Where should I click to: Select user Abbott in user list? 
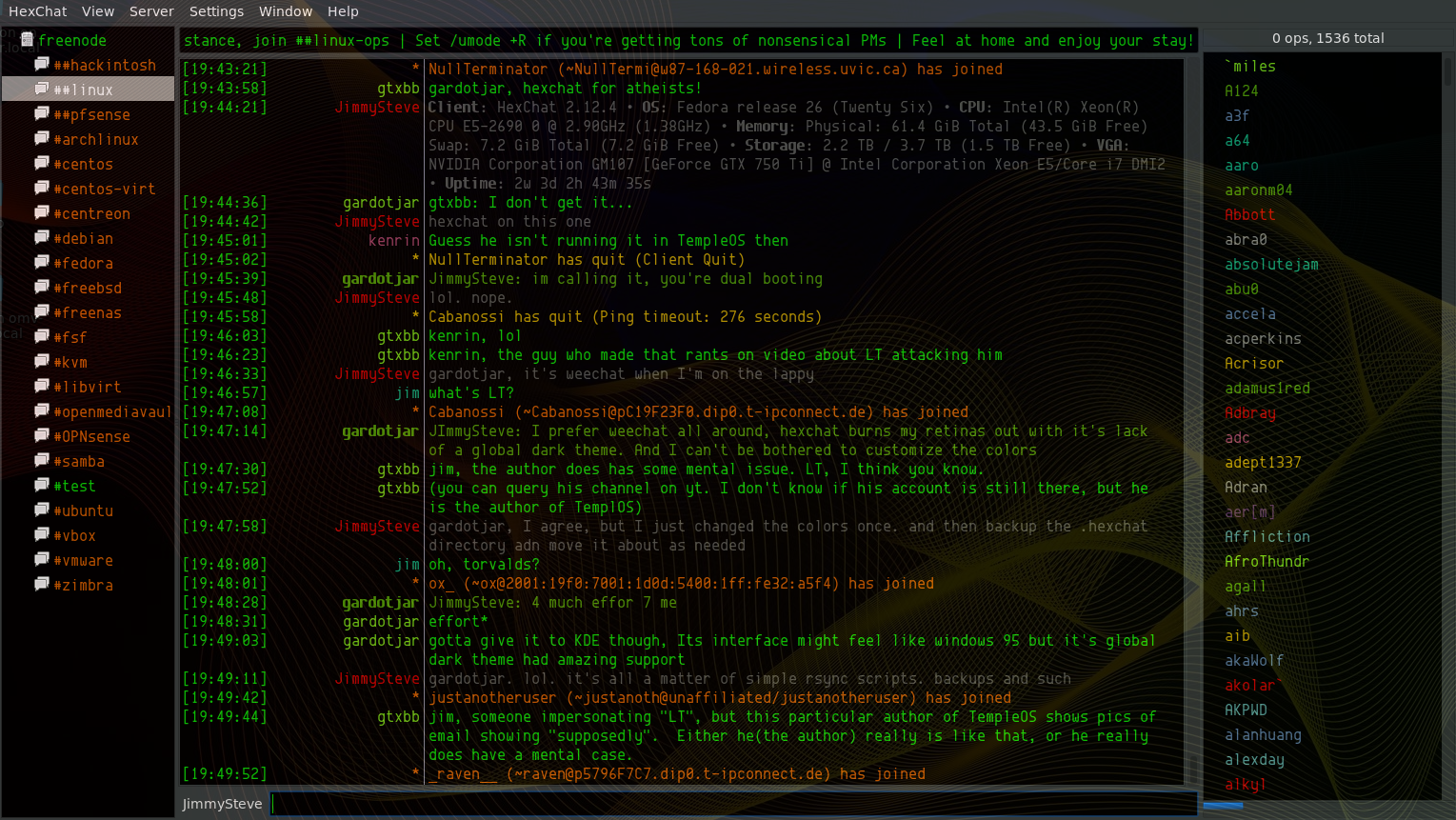1250,214
